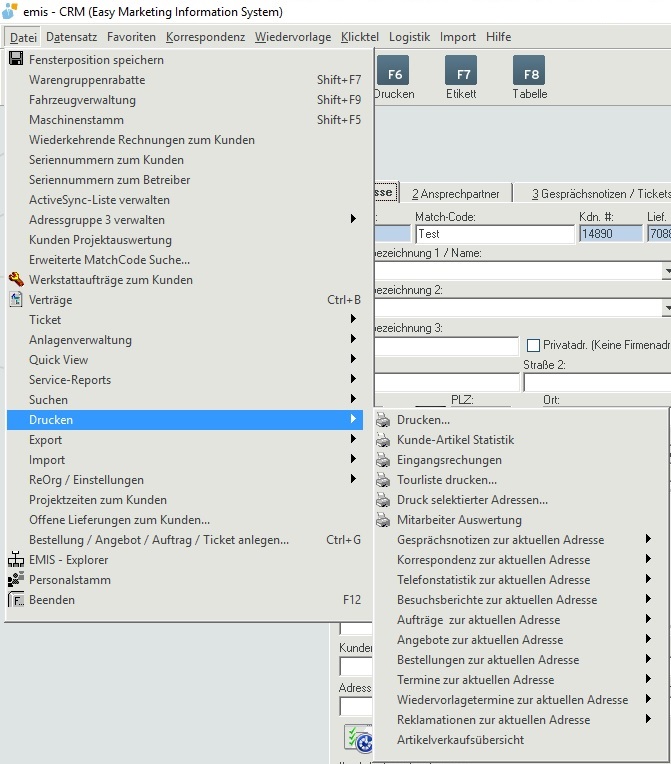This screenshot has height=764, width=671.
Task: Choose Seriennummern zum Betreiber entry
Action: 185,179
